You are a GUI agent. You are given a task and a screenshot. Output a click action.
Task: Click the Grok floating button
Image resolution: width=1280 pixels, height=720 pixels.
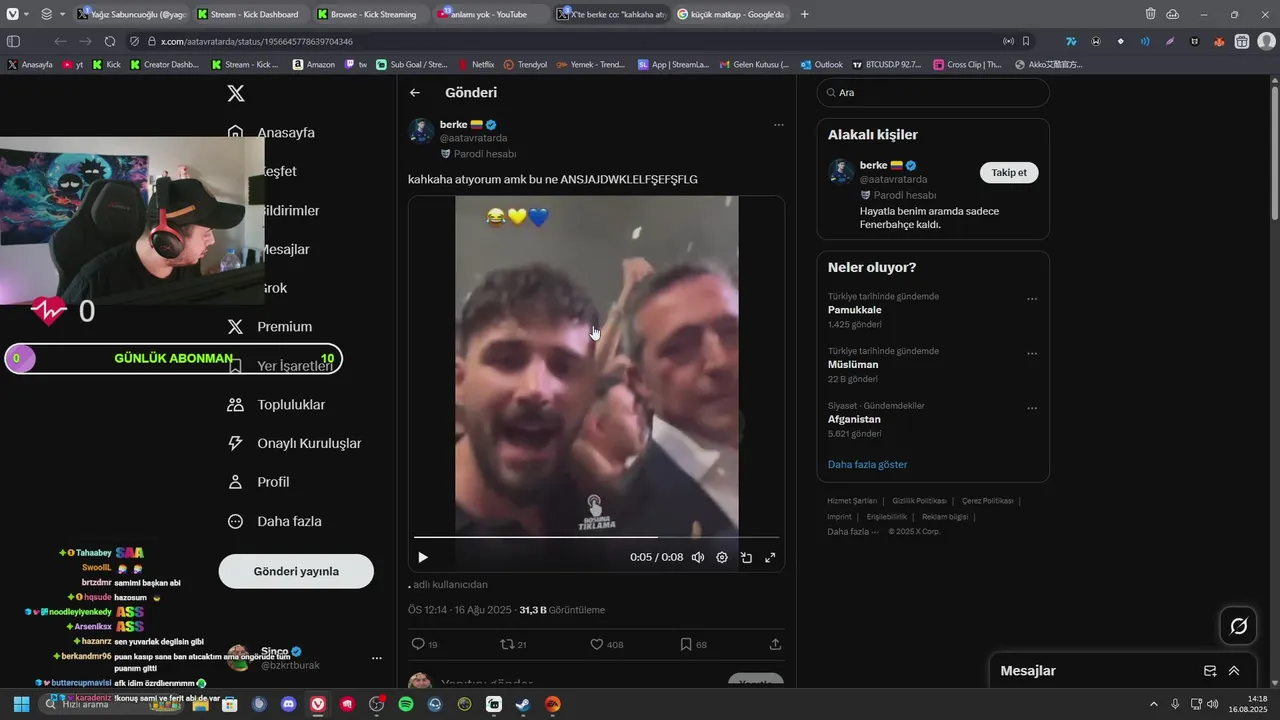1238,626
